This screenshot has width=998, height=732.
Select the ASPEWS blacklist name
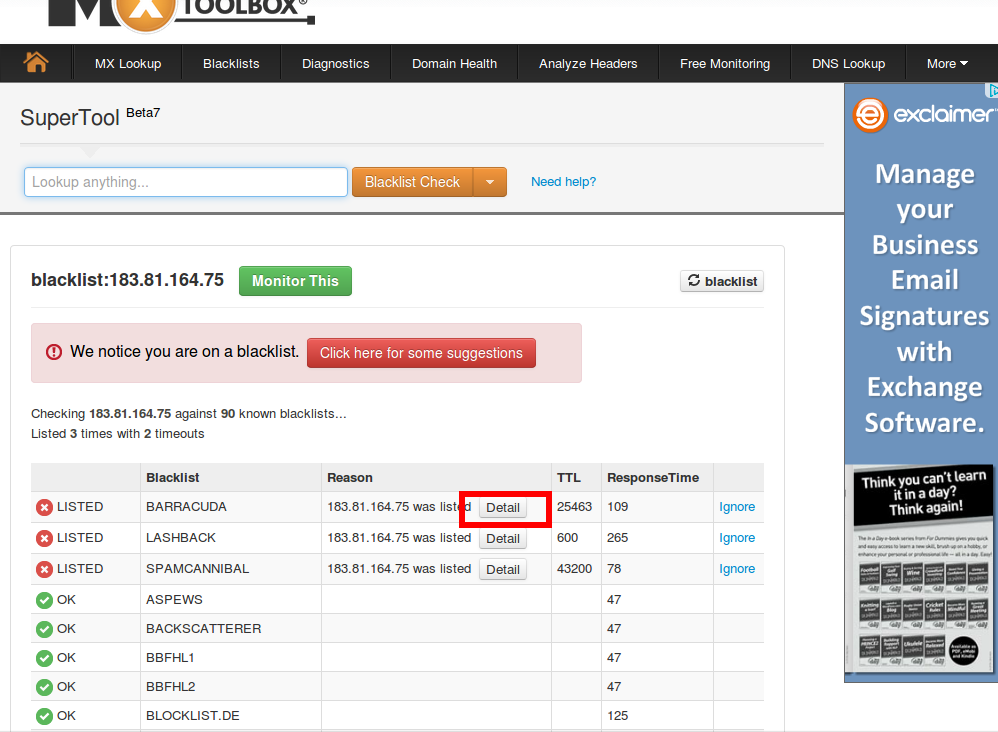pos(174,600)
